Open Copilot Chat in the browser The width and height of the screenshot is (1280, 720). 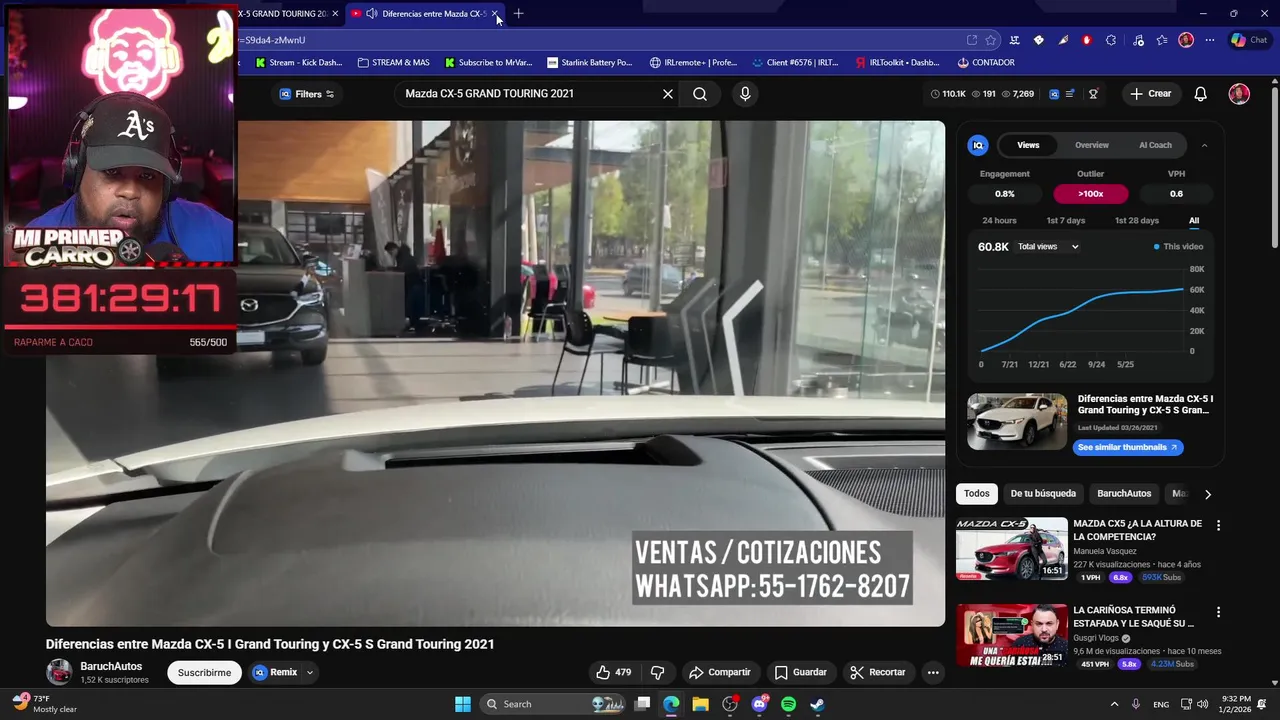click(x=1249, y=40)
